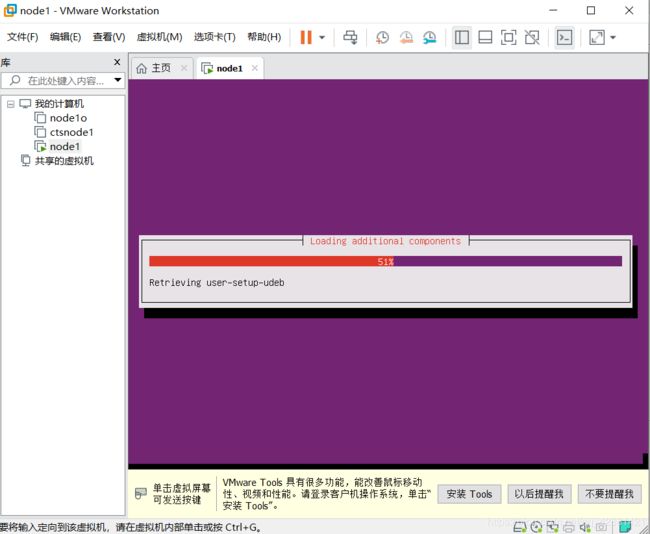
Task: Switch to the 主页 home tab
Action: click(161, 68)
